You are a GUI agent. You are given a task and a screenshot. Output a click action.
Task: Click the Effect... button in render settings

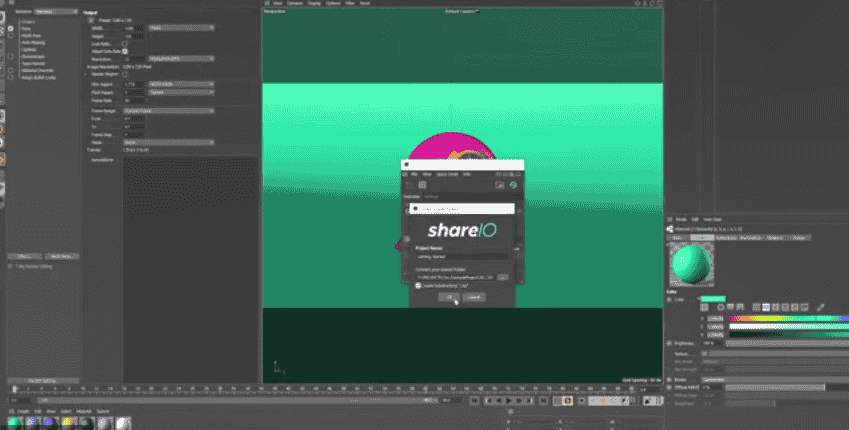tap(24, 256)
